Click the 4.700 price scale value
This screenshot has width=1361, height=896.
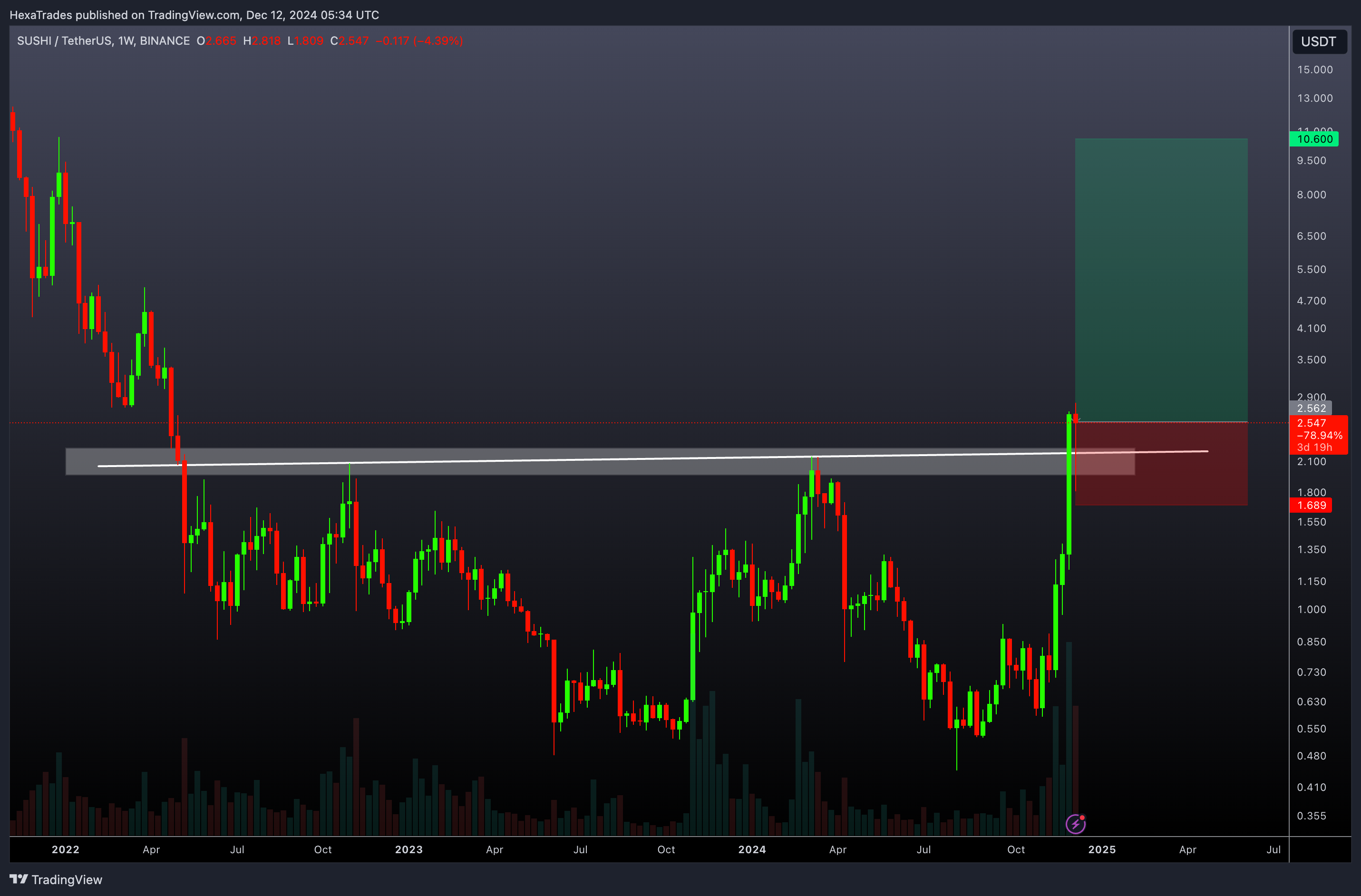(x=1311, y=301)
